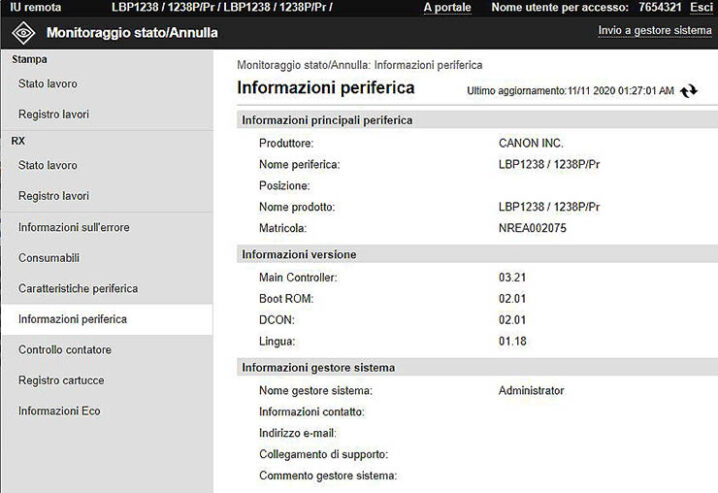View the Registro cartucce page

coord(61,380)
